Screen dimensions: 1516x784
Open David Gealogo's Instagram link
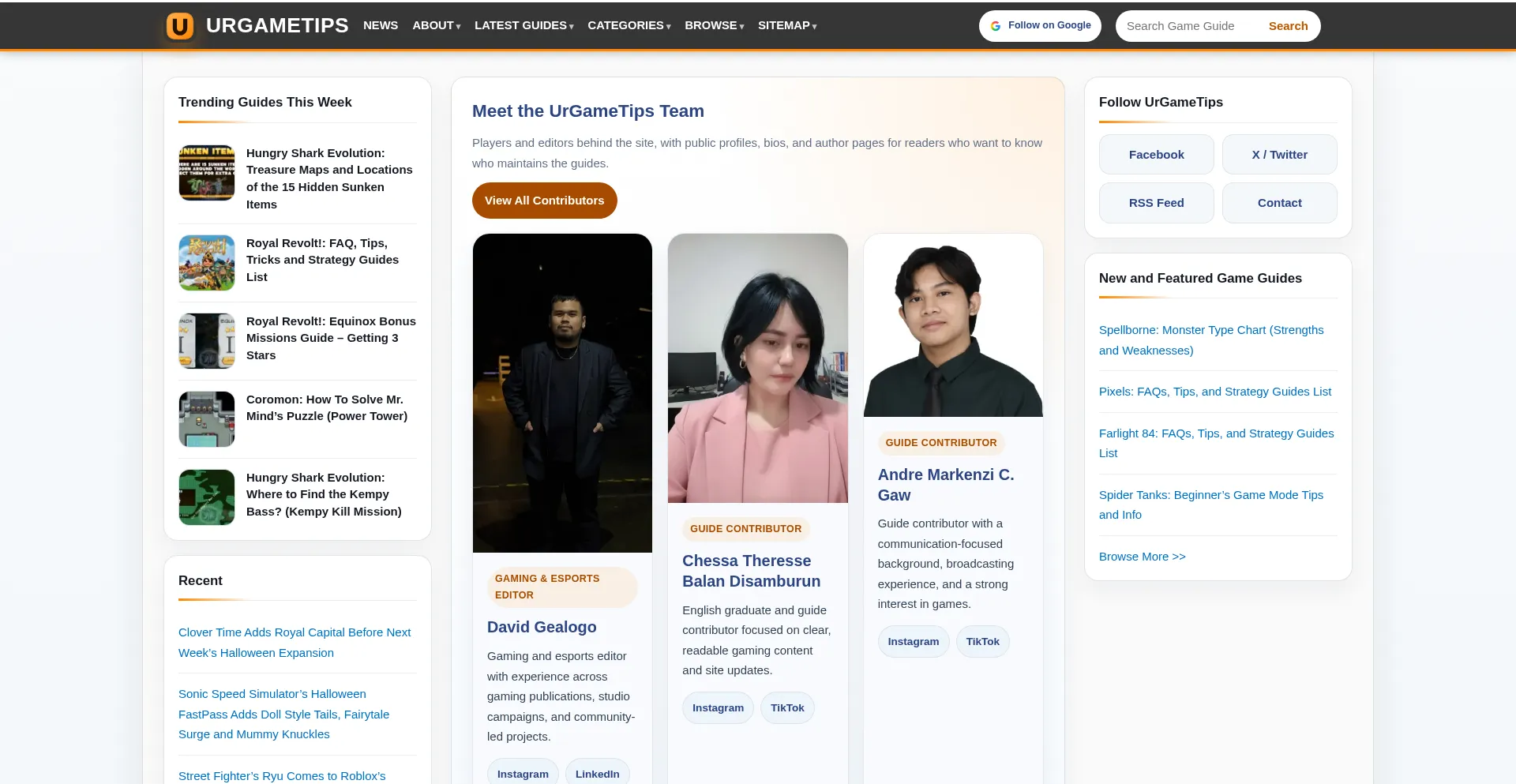click(x=523, y=774)
